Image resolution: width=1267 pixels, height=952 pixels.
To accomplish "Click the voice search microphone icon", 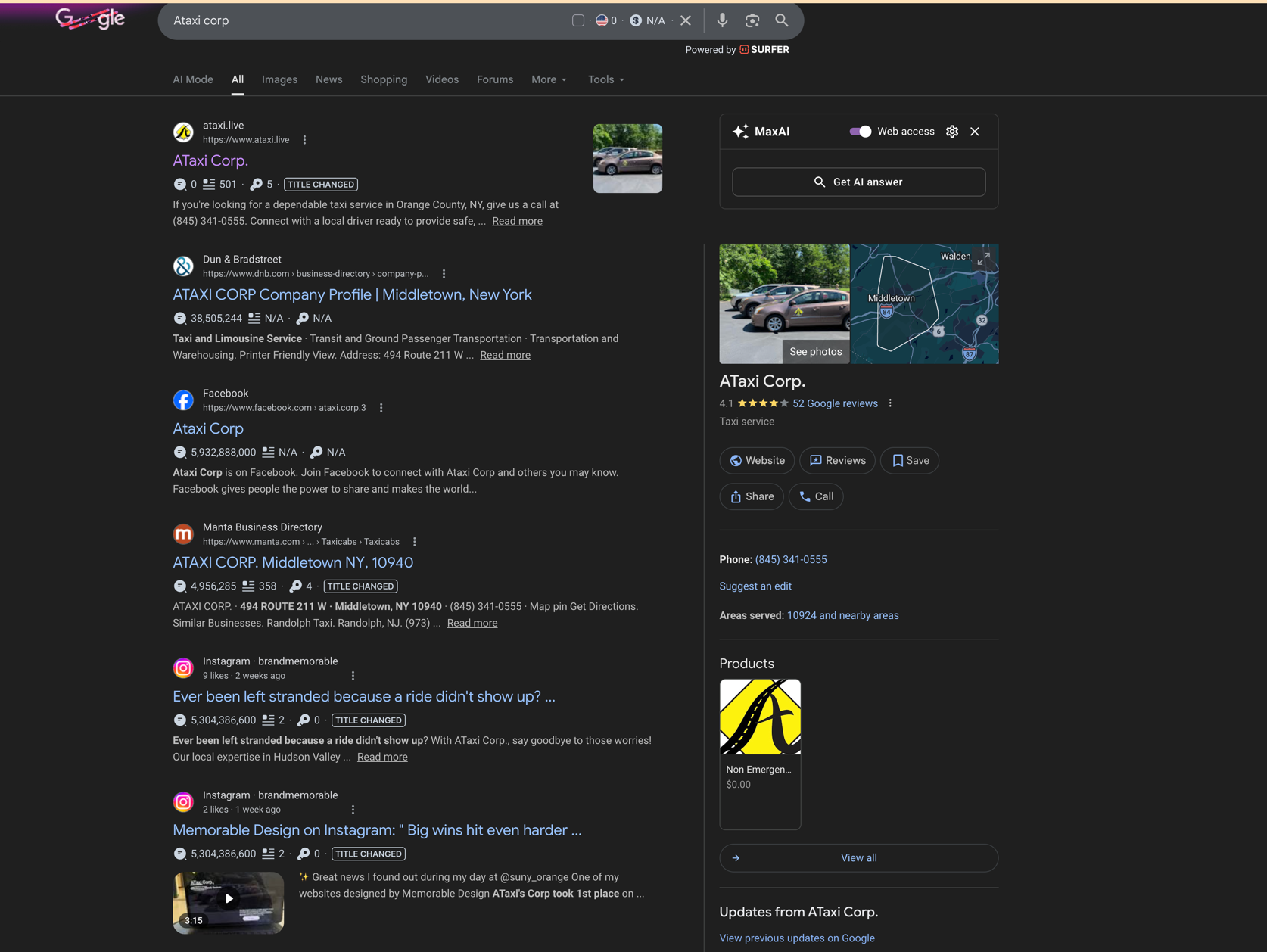I will 722,20.
